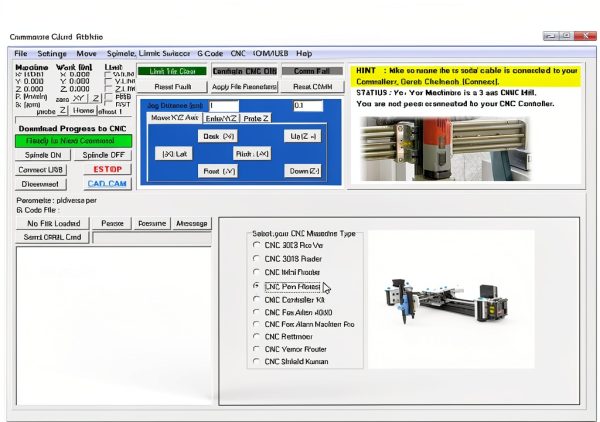Image resolution: width=600 pixels, height=422 pixels.
Task: Jog left with the (-X) Left button
Action: [174, 154]
